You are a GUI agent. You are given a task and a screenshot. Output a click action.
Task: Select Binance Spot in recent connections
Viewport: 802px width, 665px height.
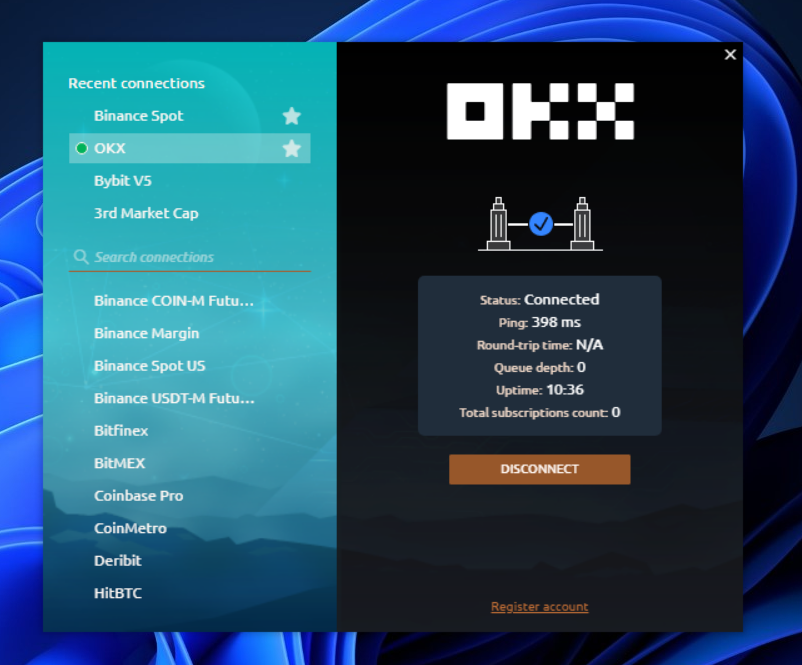coord(139,116)
